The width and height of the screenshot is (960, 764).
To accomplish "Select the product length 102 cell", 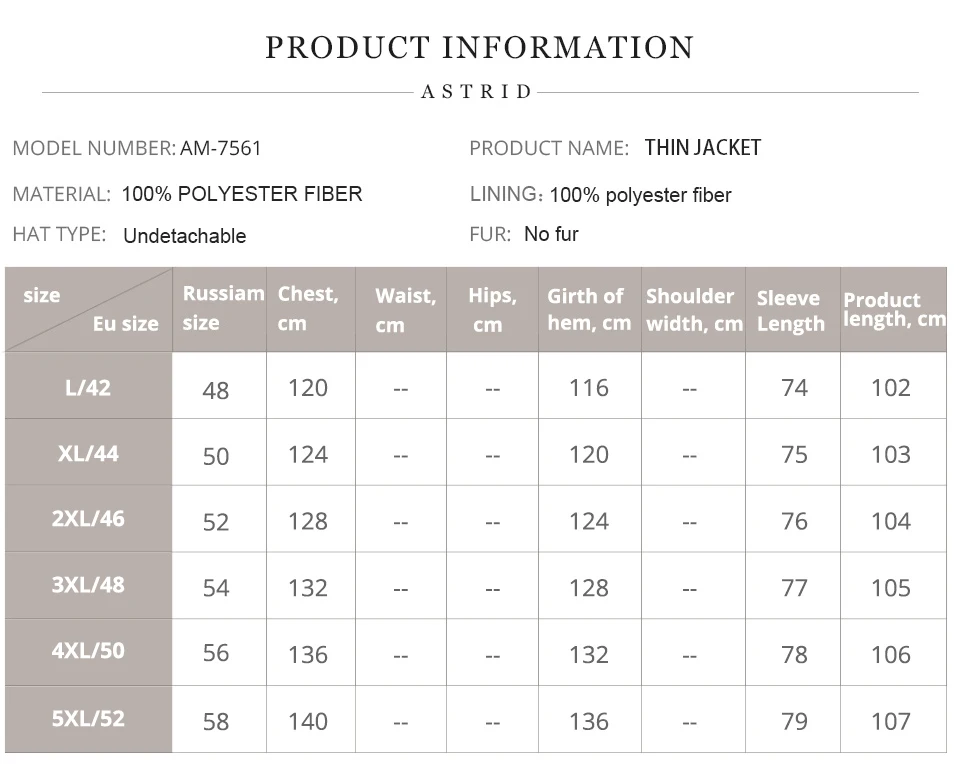I will 890,388.
